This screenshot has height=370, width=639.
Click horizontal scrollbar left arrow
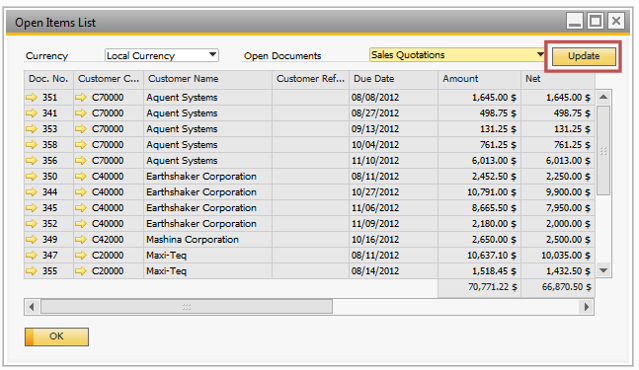pos(32,307)
